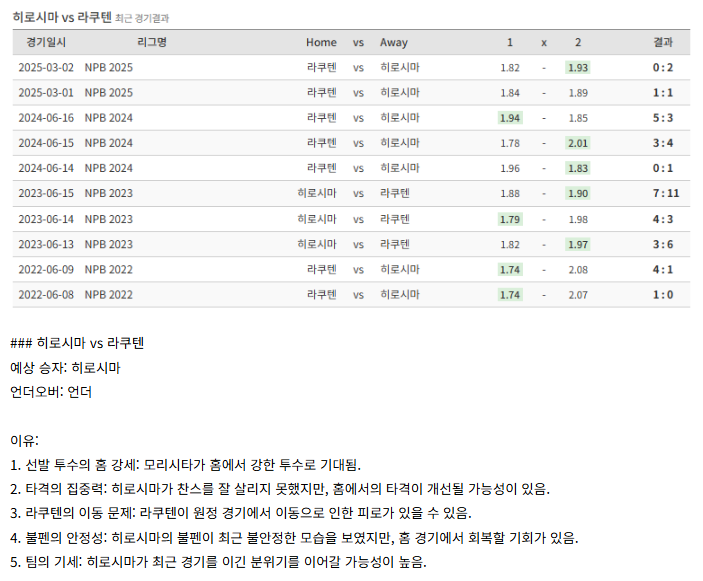Image resolution: width=703 pixels, height=581 pixels.
Task: Select the date 2023-06-14
Action: [x=46, y=219]
